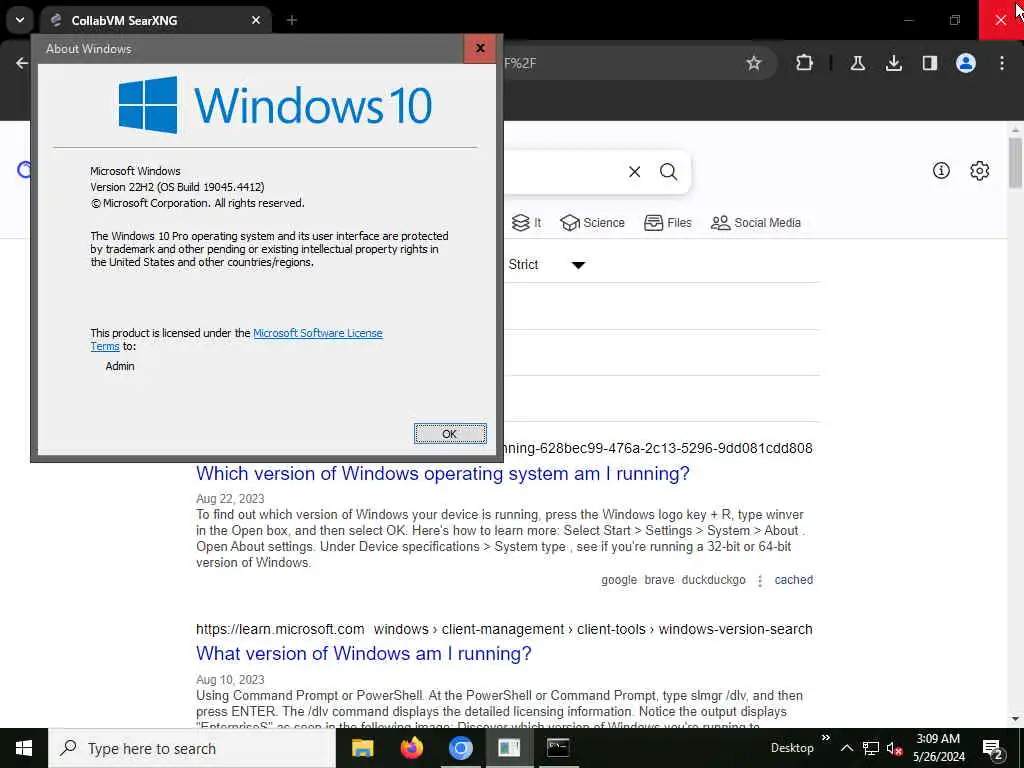This screenshot has width=1024, height=768.
Task: Open the Chrome three-dot menu
Action: point(1002,63)
